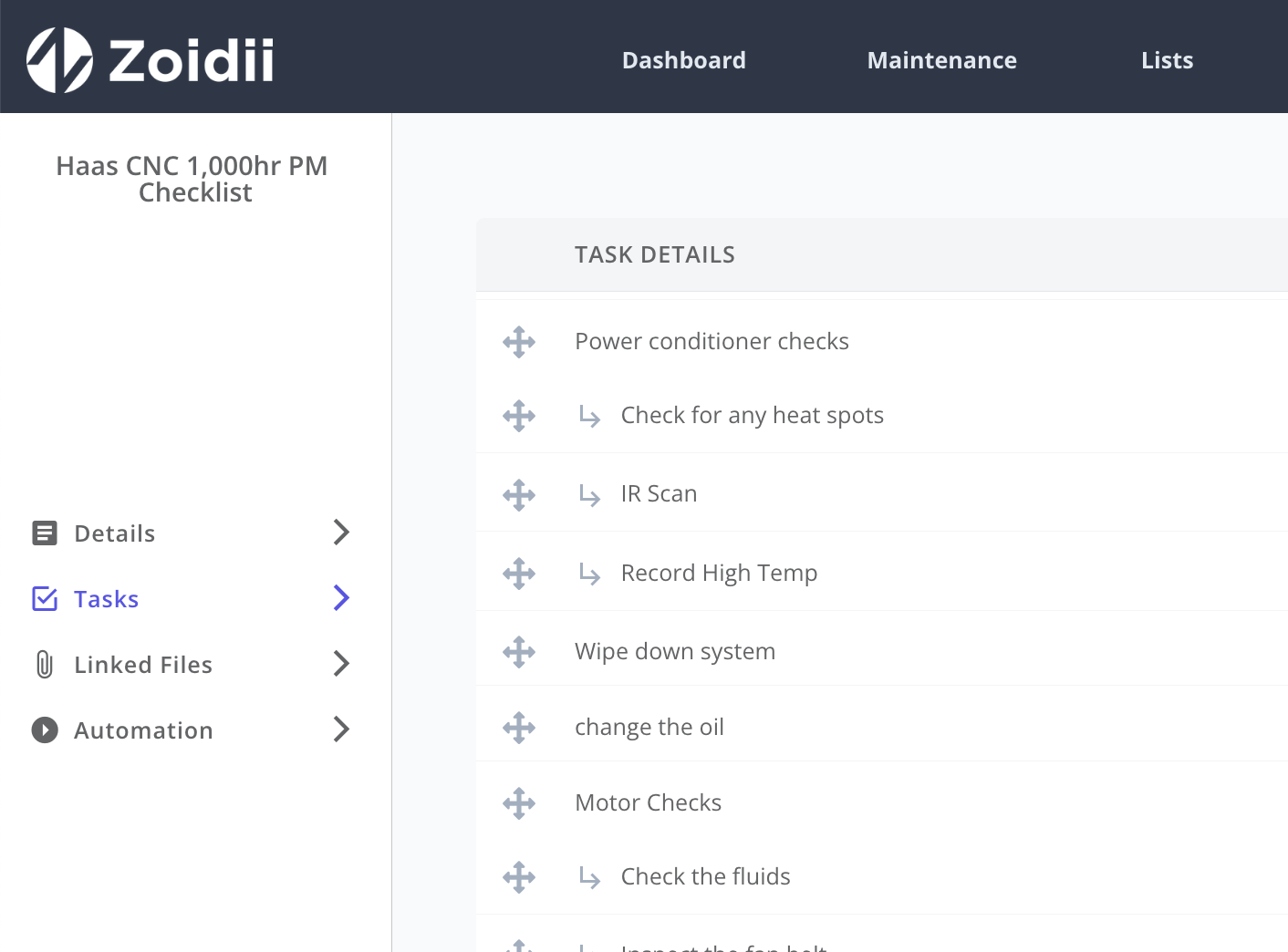Open the Lists menu
This screenshot has height=952, width=1288.
1168,60
